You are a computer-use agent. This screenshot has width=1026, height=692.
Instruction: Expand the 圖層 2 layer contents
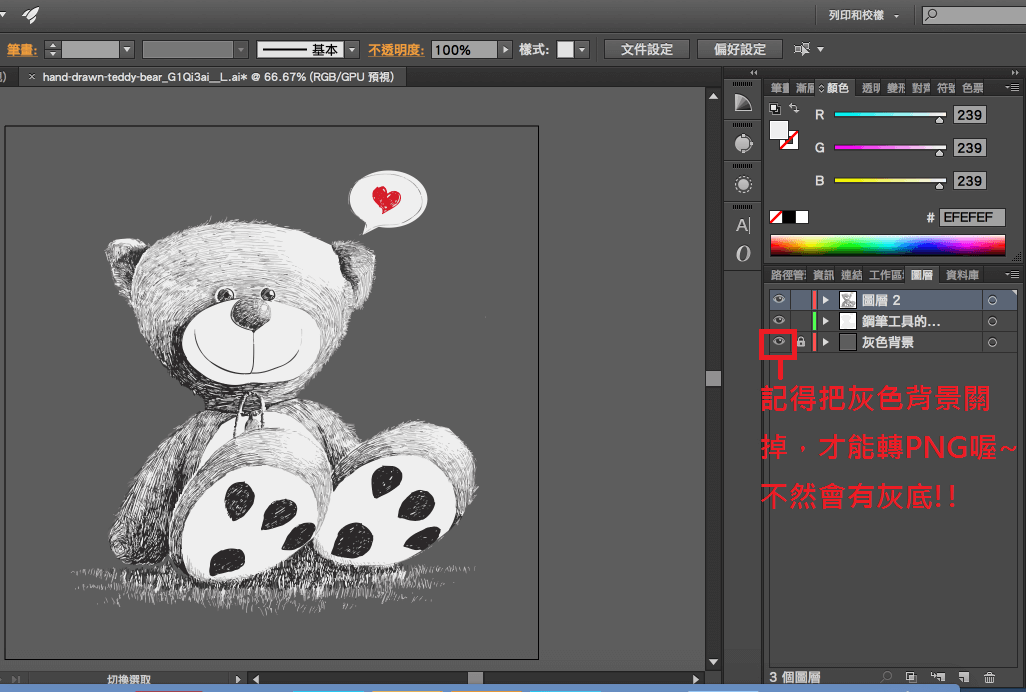click(x=826, y=300)
